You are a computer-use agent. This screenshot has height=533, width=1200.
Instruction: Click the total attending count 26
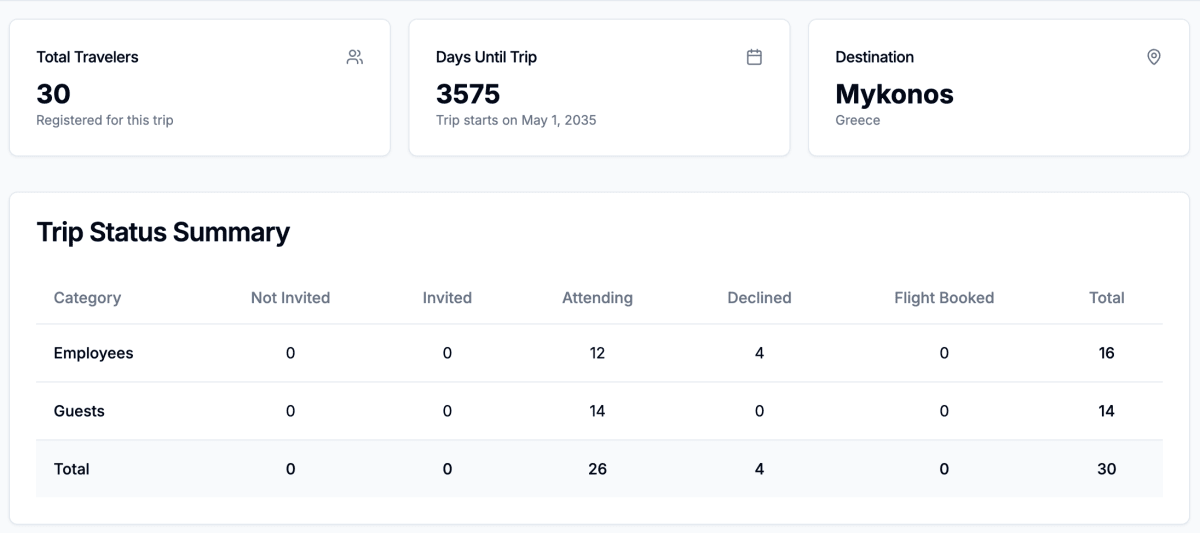click(597, 469)
